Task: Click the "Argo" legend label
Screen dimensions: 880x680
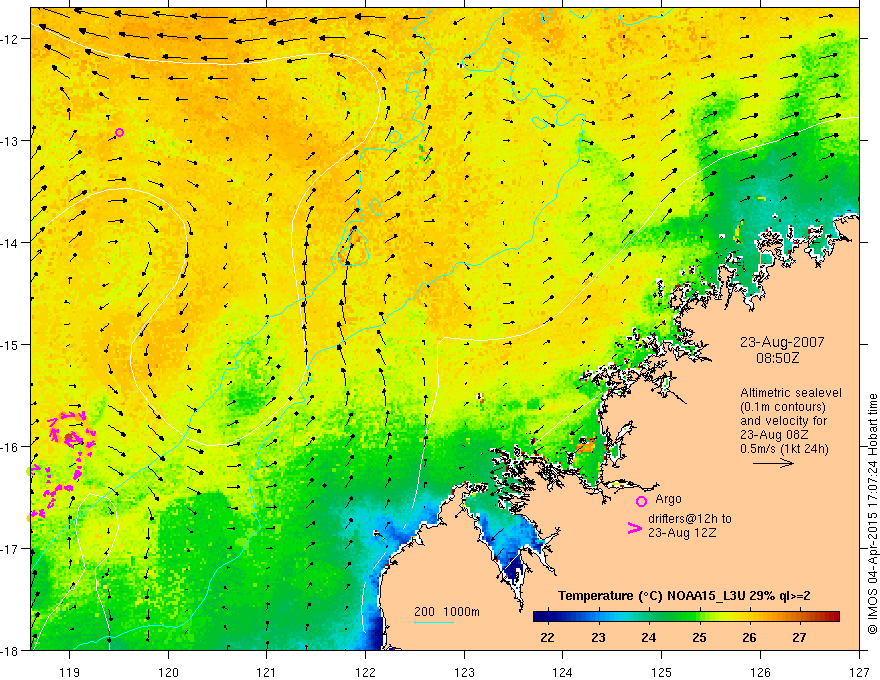Action: pos(668,499)
